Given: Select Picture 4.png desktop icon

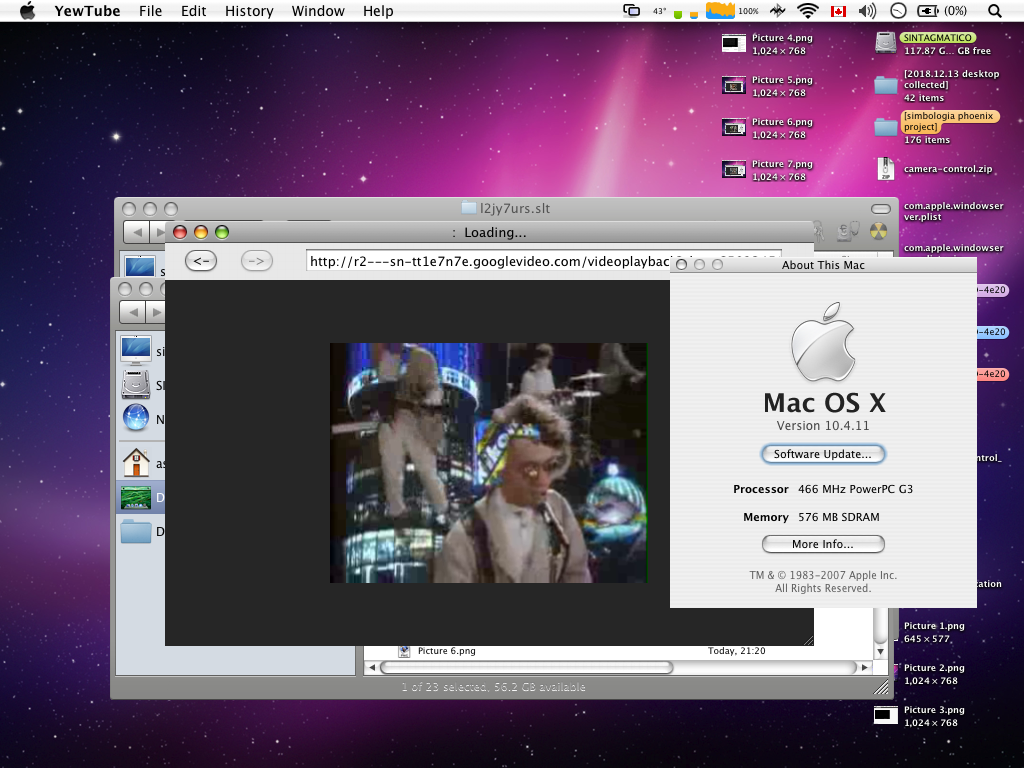Looking at the screenshot, I should pyautogui.click(x=734, y=44).
